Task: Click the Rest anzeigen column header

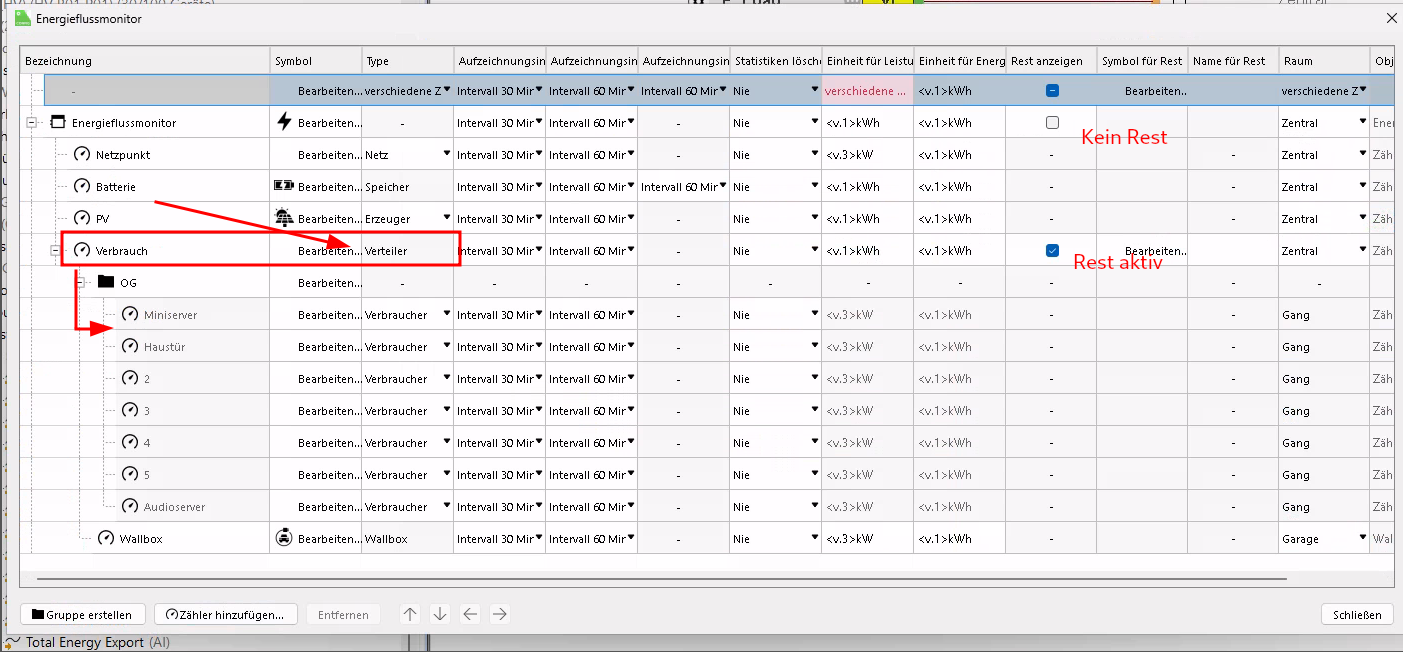Action: pos(1050,61)
